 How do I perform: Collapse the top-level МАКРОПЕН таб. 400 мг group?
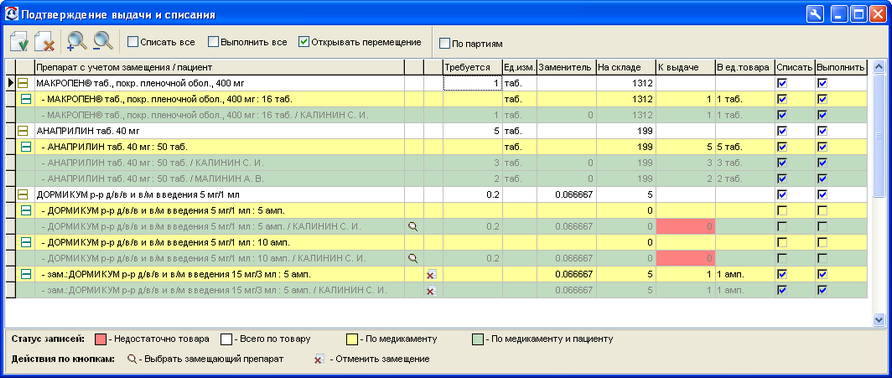(x=23, y=83)
